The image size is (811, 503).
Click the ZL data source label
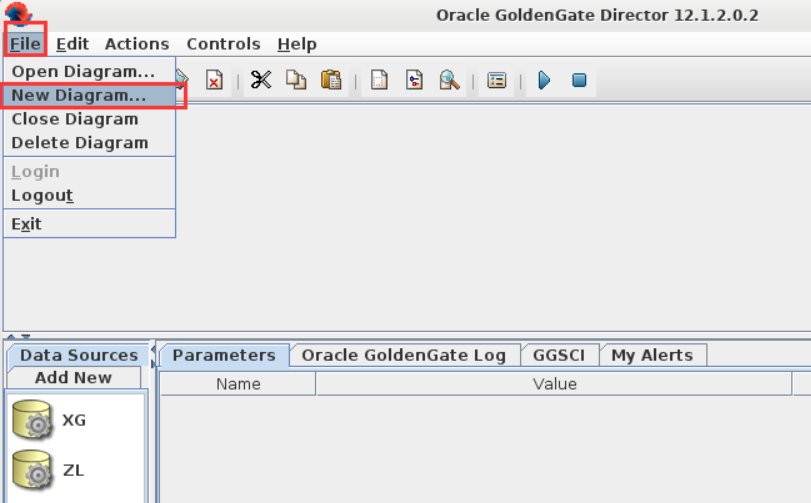point(73,470)
